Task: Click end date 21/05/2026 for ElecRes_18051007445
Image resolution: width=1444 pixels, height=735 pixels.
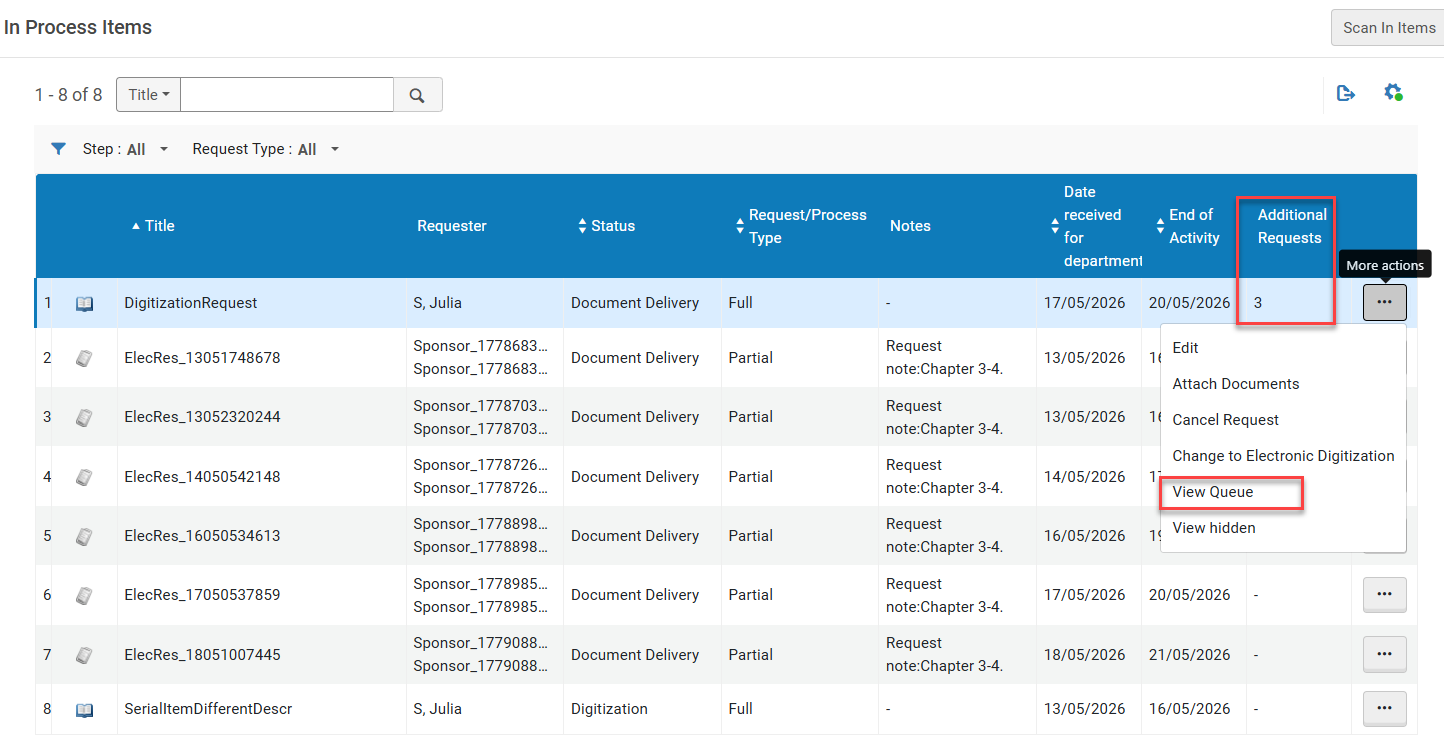Action: (x=1189, y=655)
